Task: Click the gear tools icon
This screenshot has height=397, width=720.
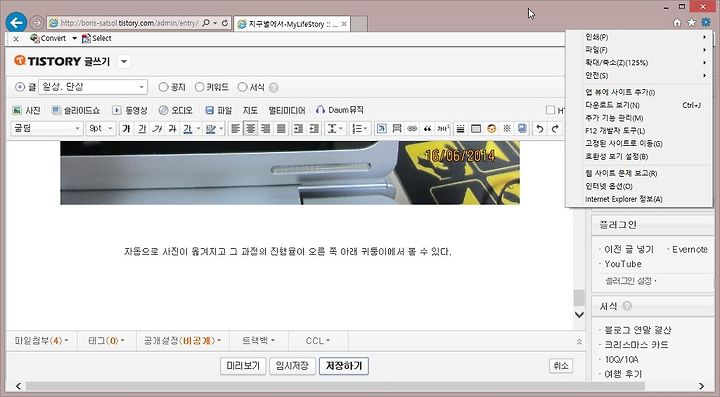Action: (706, 22)
